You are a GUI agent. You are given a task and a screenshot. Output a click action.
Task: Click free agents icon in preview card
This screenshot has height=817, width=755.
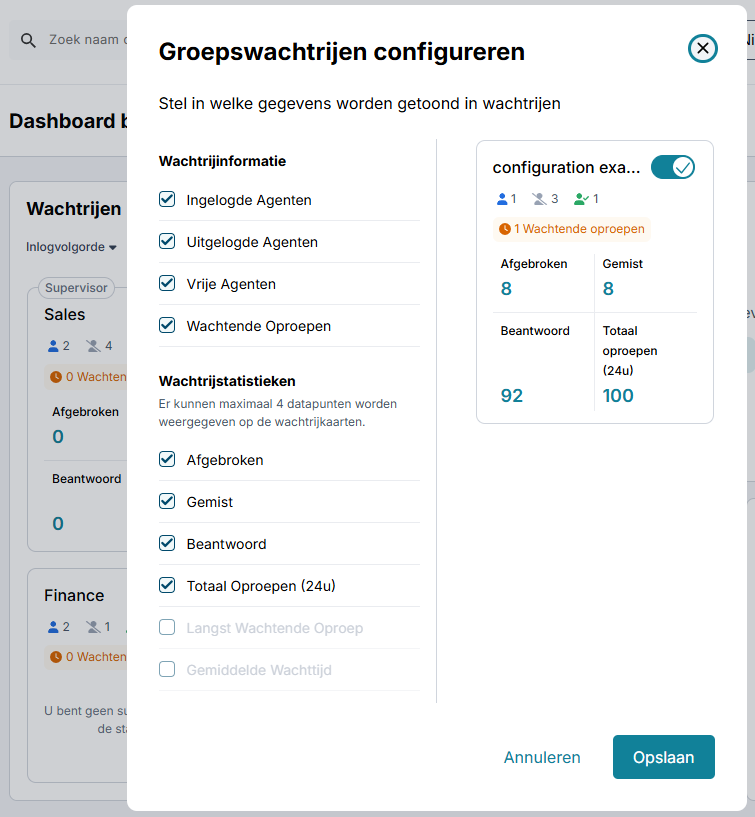(581, 199)
